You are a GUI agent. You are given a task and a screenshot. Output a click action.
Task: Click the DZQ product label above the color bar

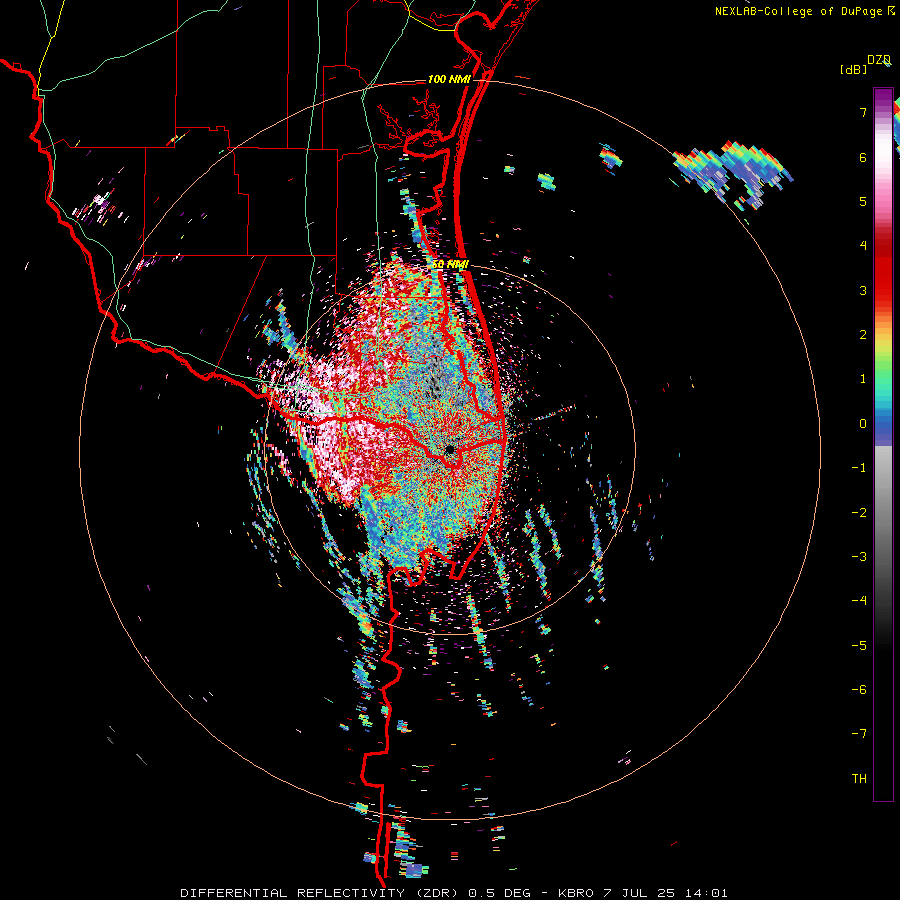click(x=879, y=60)
